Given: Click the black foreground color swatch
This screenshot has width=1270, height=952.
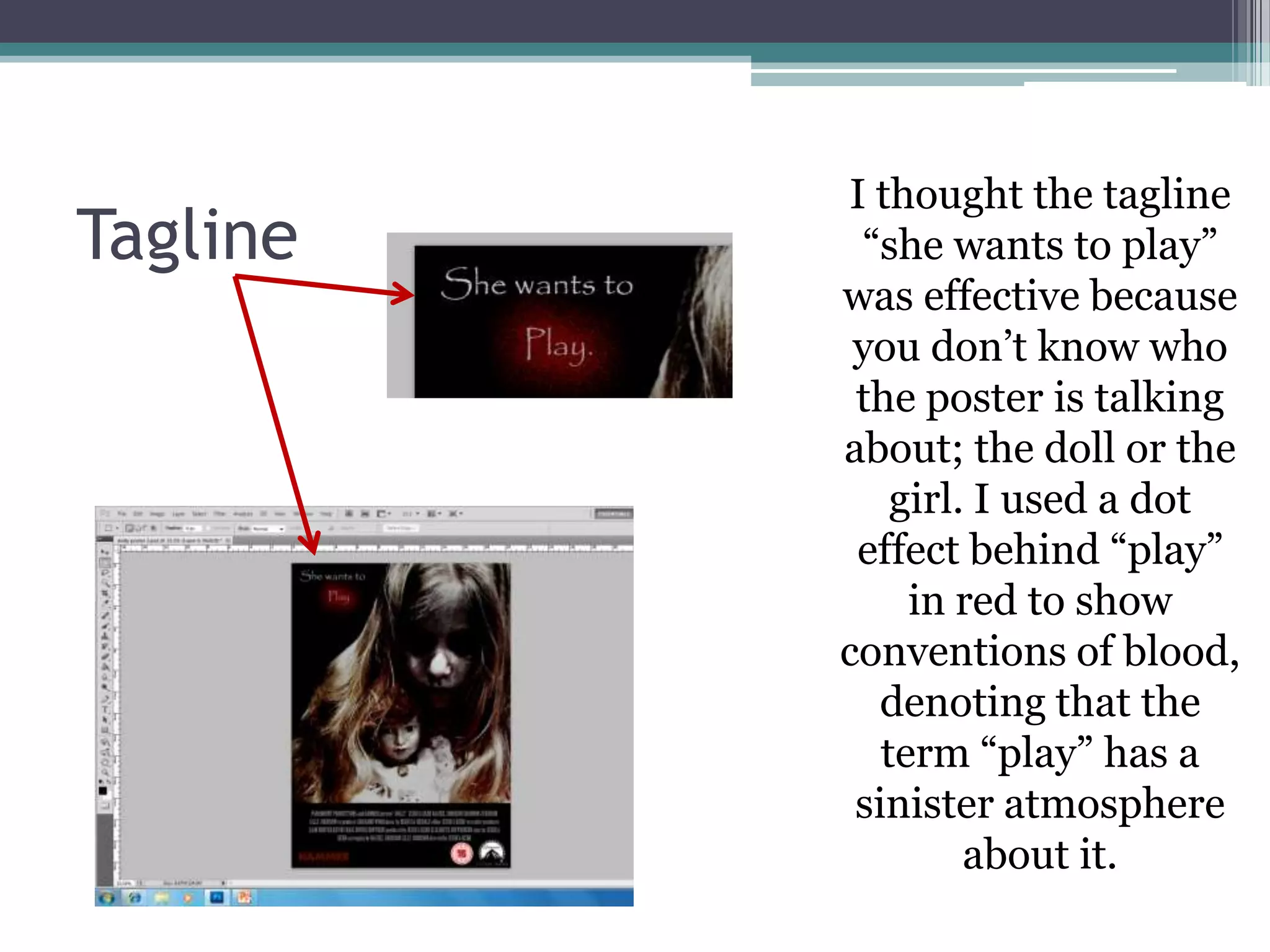Looking at the screenshot, I should click(103, 791).
